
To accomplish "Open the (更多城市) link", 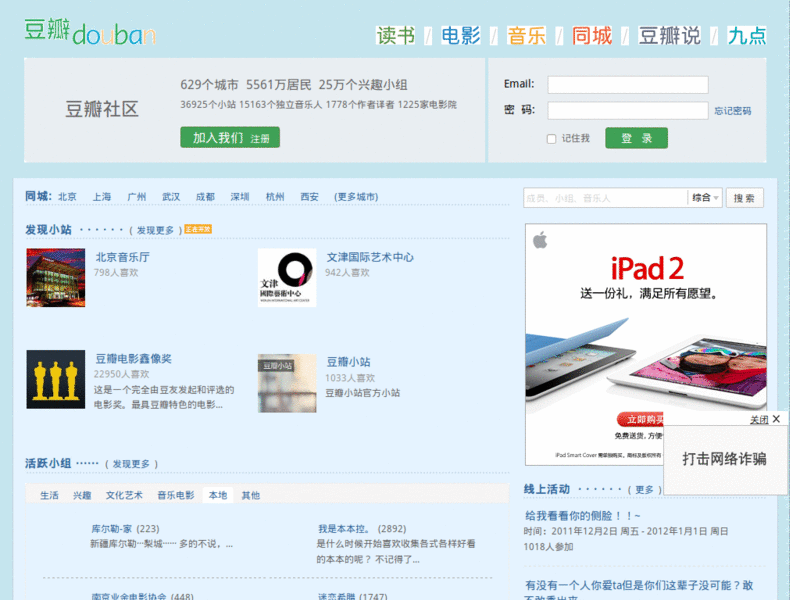I will tap(356, 197).
